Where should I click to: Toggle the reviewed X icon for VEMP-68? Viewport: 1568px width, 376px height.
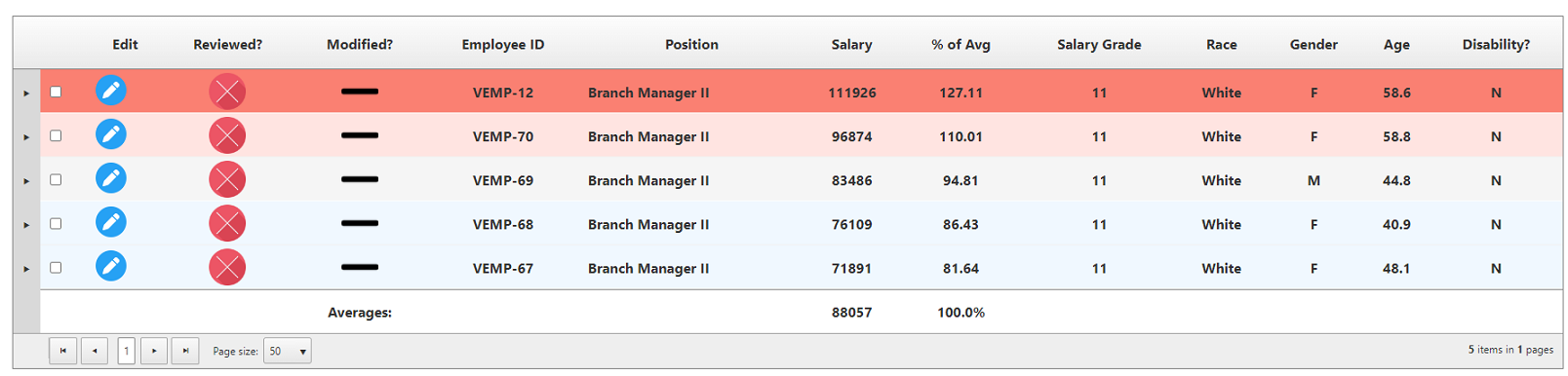coord(227,223)
